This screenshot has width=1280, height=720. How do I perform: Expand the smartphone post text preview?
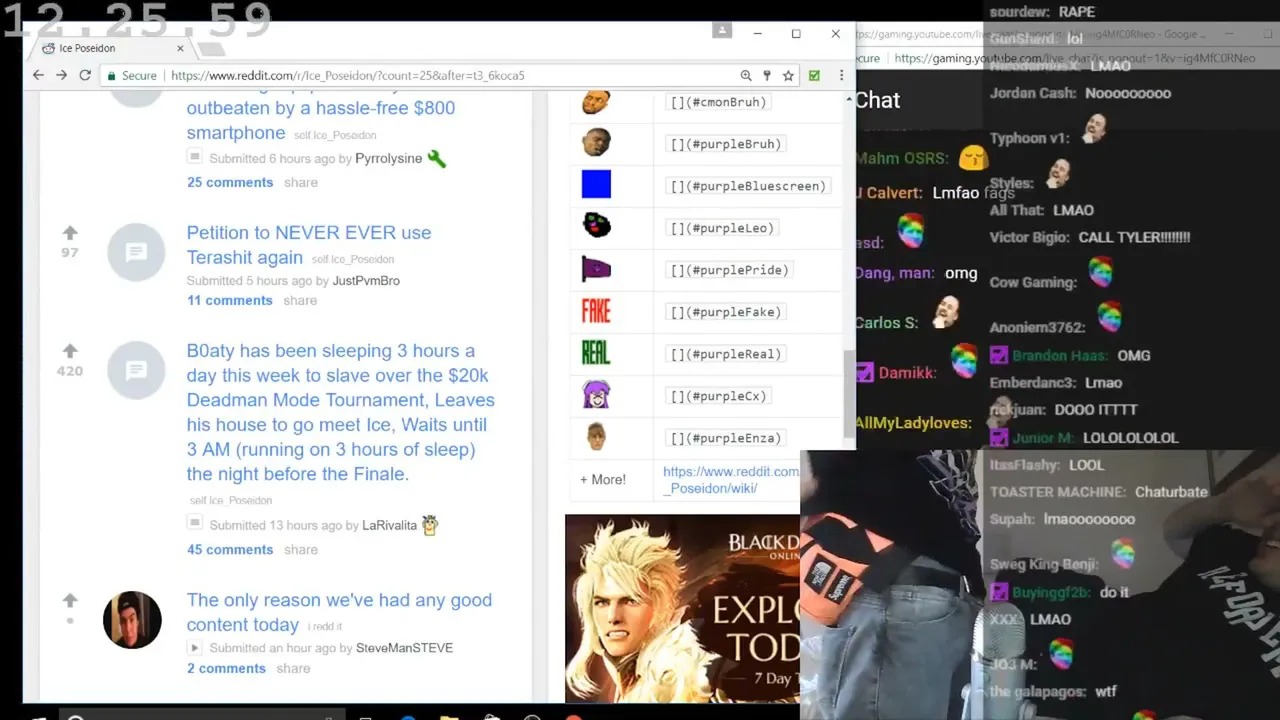pos(195,157)
